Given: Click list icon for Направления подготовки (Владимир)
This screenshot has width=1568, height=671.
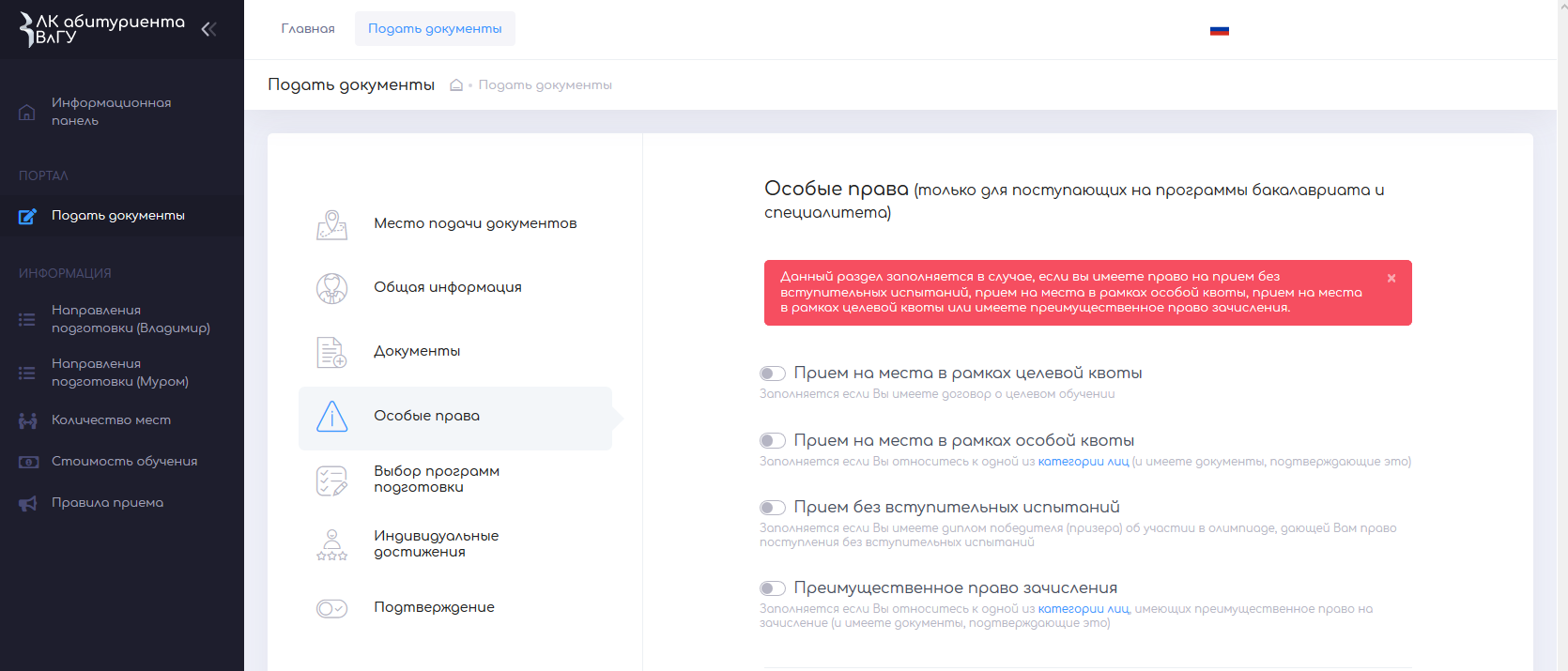Looking at the screenshot, I should coord(27,319).
